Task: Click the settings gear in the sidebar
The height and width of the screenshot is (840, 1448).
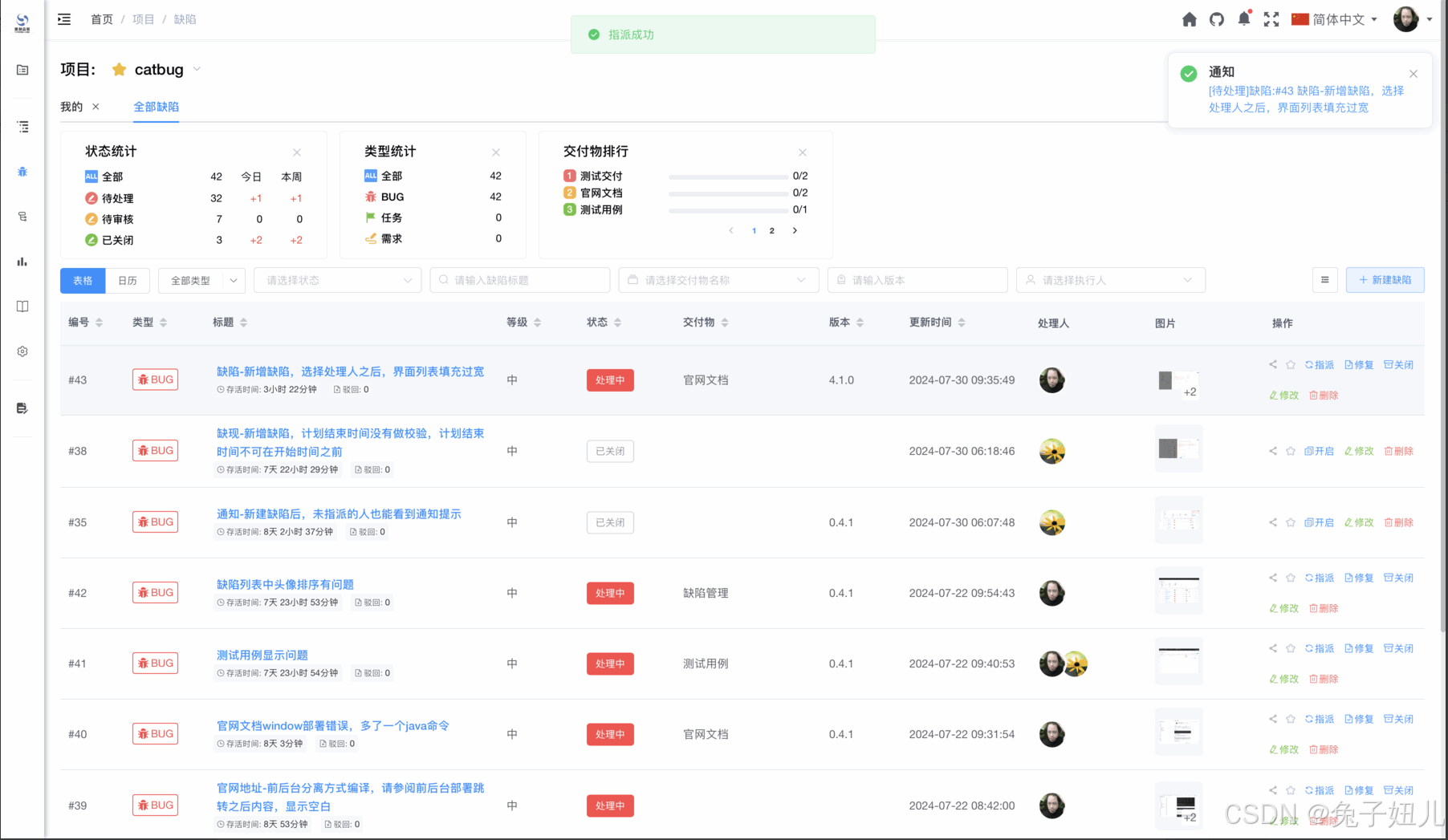Action: click(x=22, y=351)
